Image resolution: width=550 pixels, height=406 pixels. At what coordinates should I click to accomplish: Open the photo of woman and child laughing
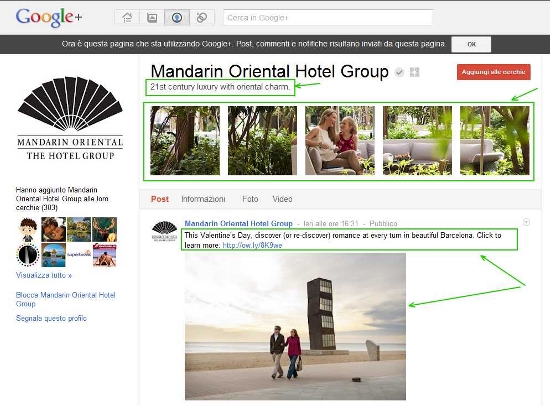tap(340, 140)
